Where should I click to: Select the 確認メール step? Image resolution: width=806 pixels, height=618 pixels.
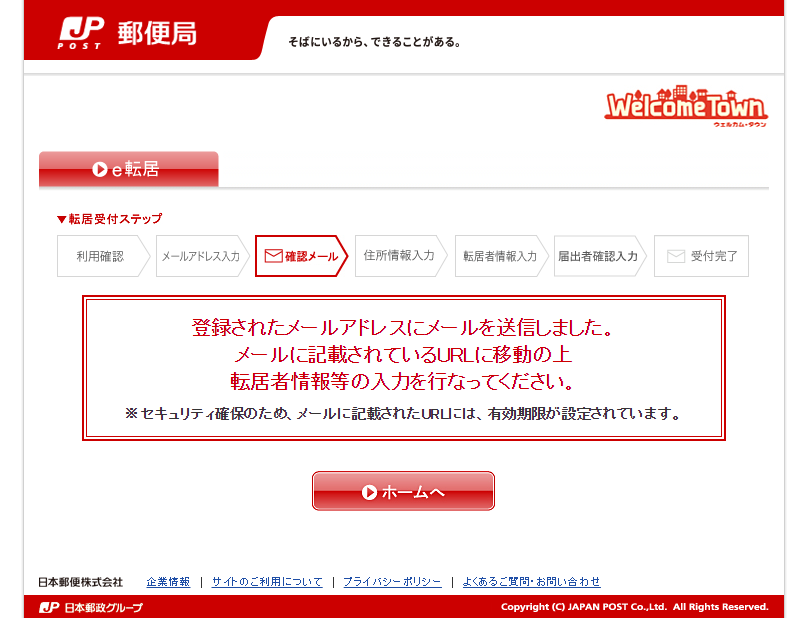(301, 256)
